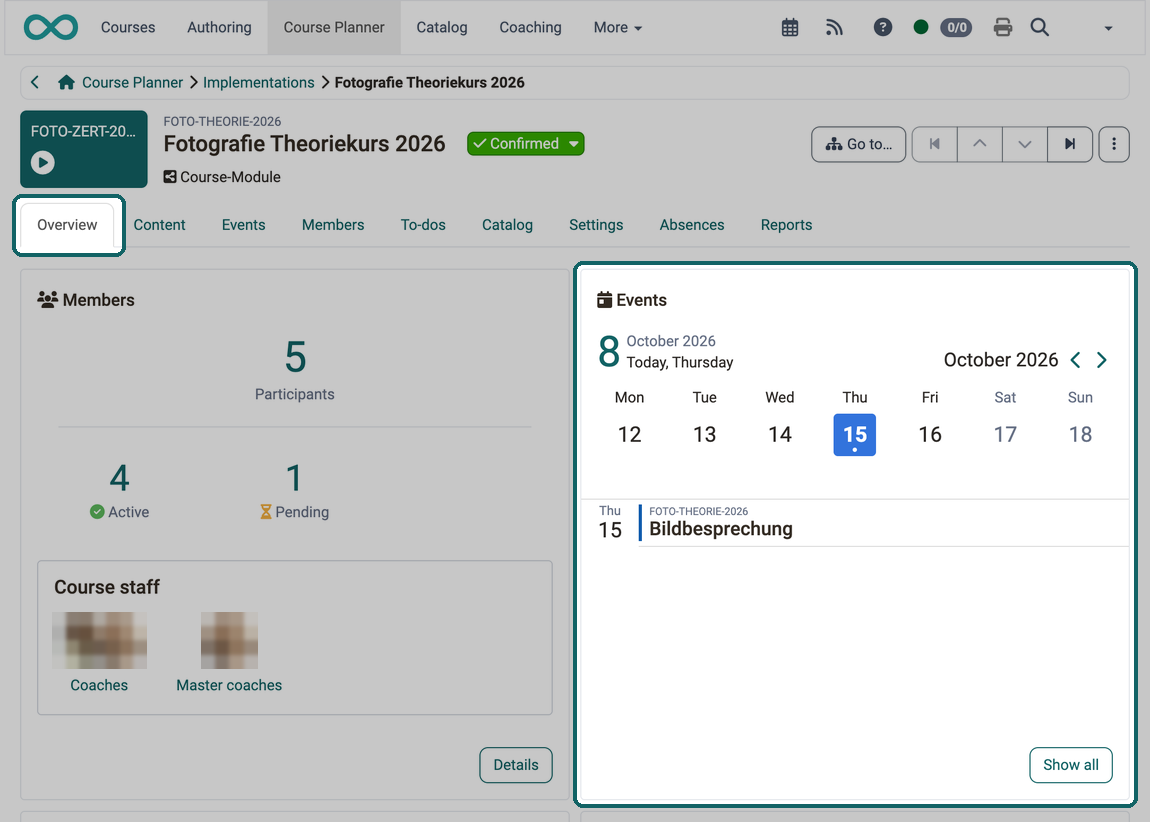The height and width of the screenshot is (822, 1150).
Task: Go to next element with down chevron
Action: click(x=1025, y=144)
